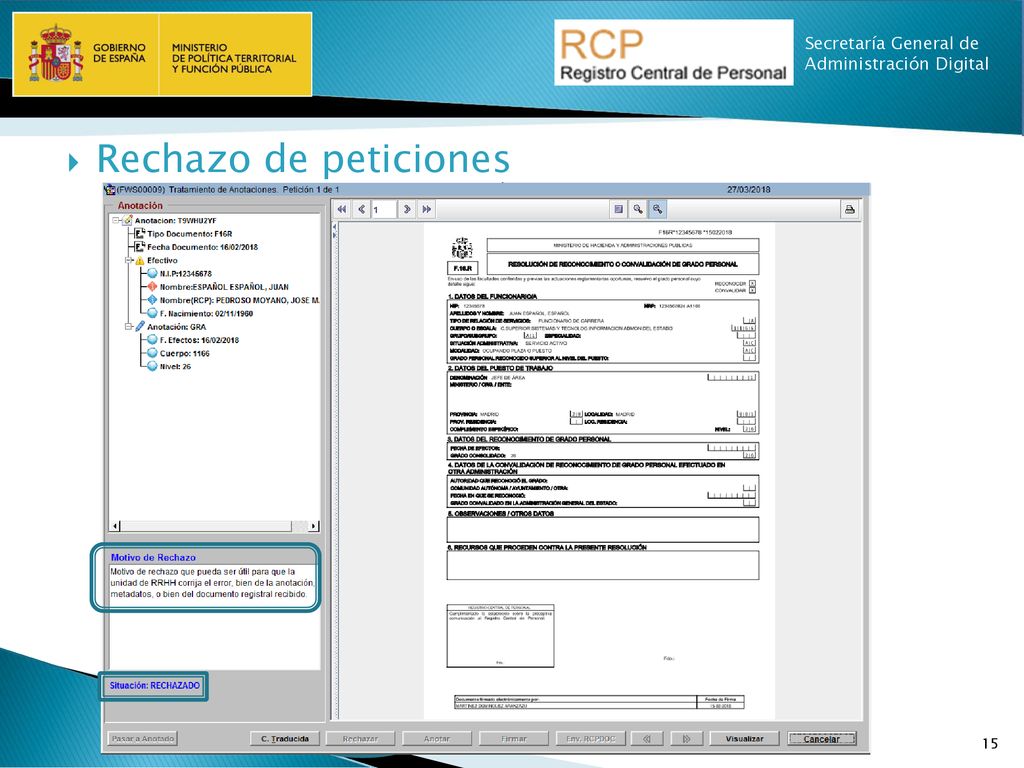This screenshot has width=1024, height=768.
Task: Click the pencil icon beside Anotación: GRA
Action: click(140, 327)
